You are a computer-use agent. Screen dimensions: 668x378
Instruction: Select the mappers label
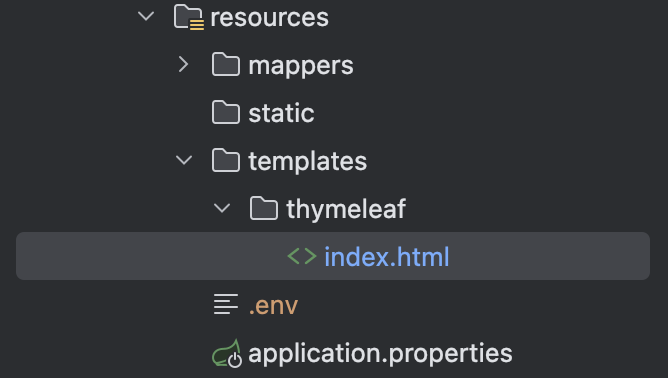(301, 66)
